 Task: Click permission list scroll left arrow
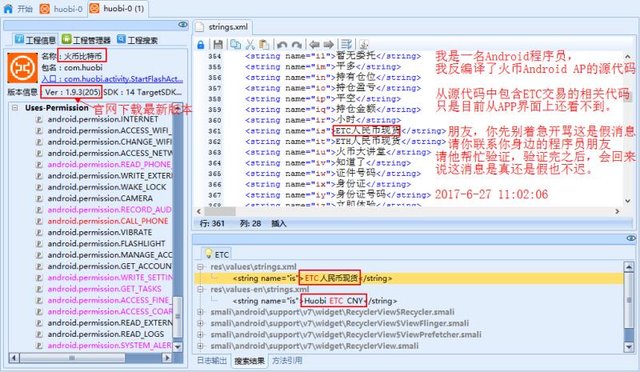pyautogui.click(x=14, y=358)
